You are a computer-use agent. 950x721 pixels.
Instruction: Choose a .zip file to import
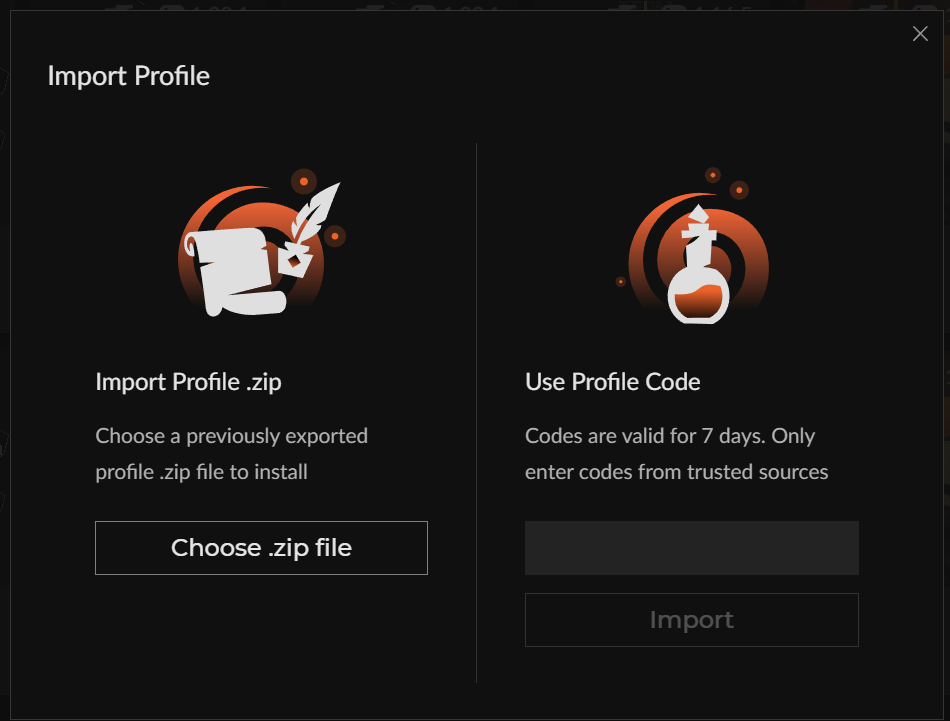point(261,548)
